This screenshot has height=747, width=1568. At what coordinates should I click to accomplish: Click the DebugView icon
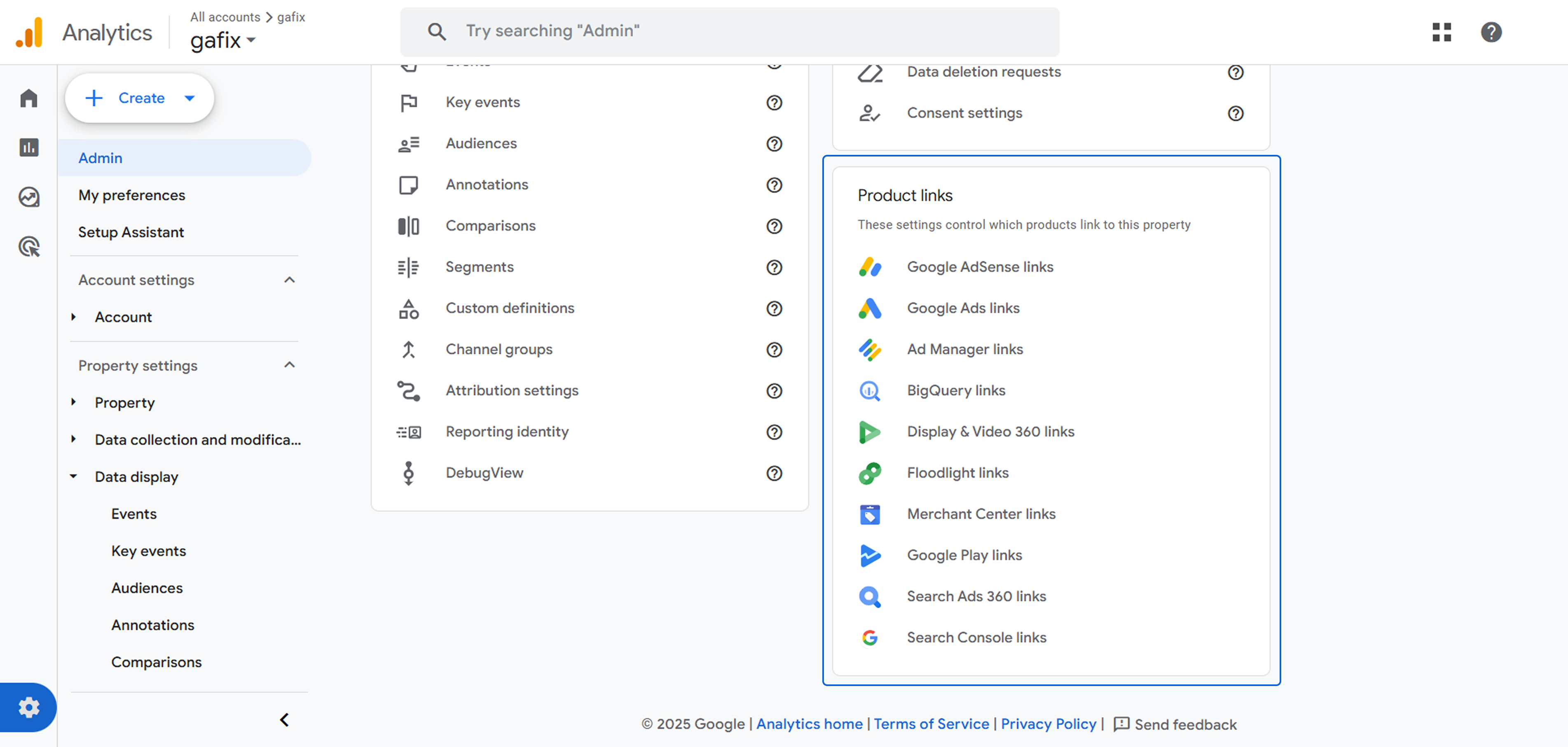coord(408,473)
